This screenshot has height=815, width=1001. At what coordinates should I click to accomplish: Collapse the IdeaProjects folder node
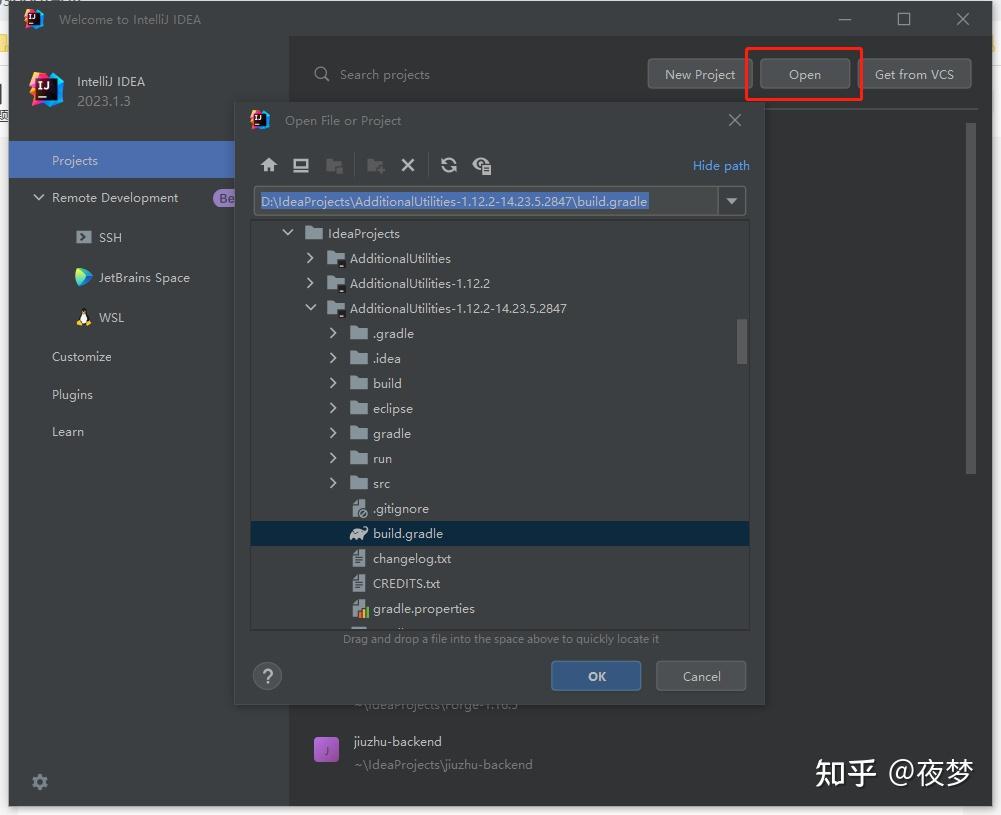288,233
